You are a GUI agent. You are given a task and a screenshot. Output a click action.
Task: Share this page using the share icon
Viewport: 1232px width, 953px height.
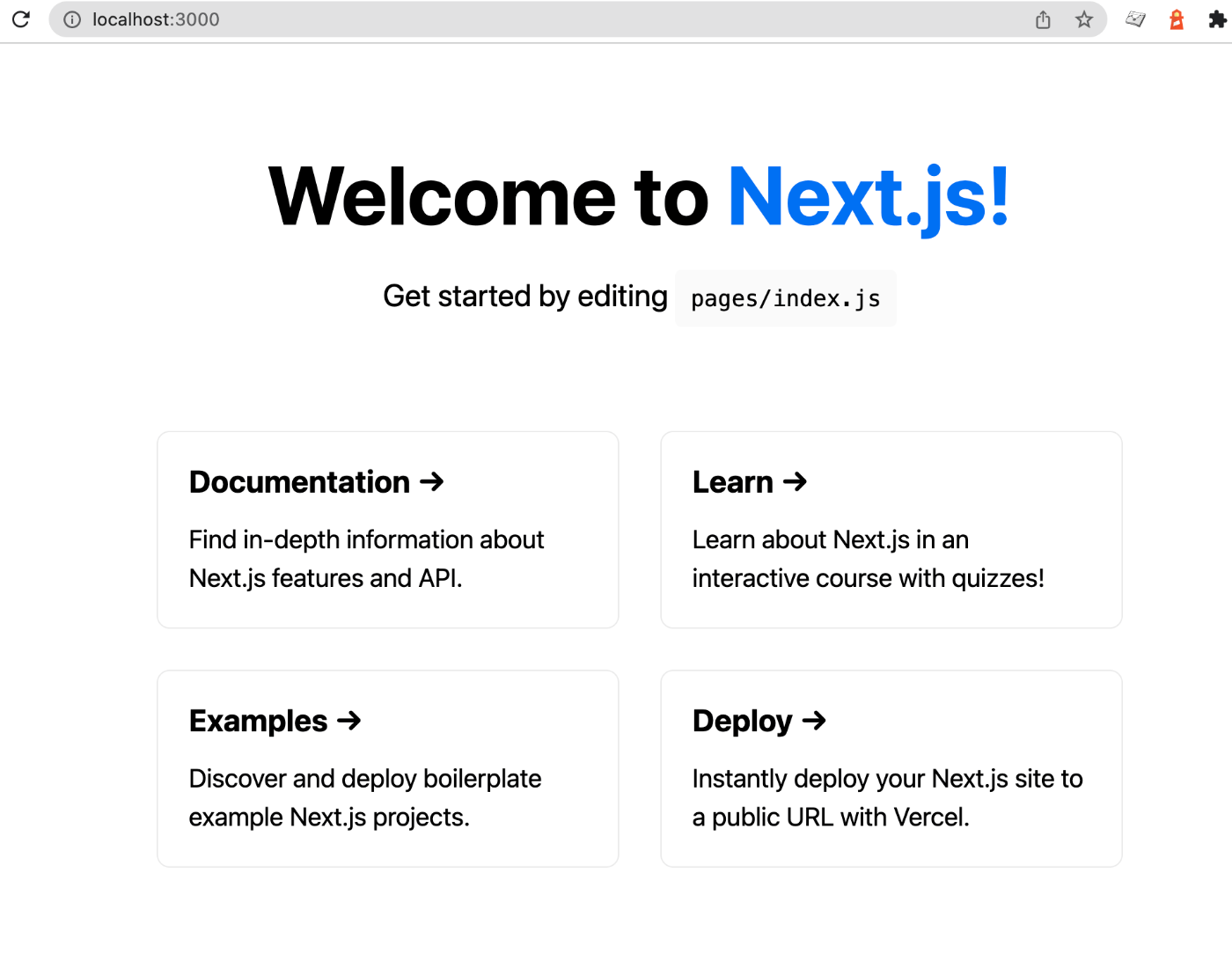click(1043, 19)
